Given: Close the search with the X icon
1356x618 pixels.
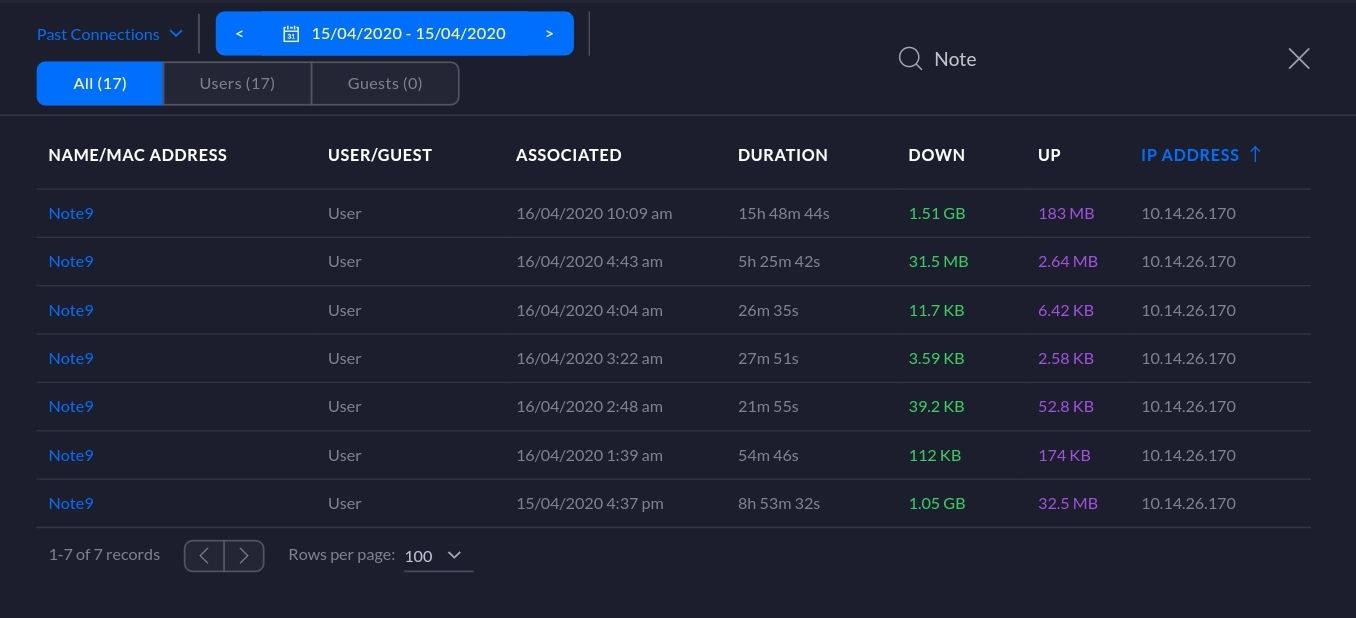Looking at the screenshot, I should point(1298,59).
